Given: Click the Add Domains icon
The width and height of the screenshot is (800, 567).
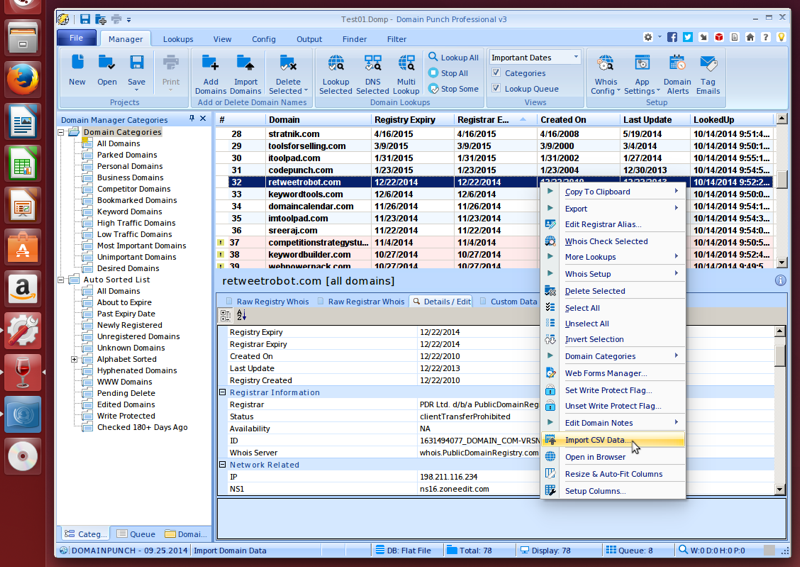Looking at the screenshot, I should click(x=210, y=74).
